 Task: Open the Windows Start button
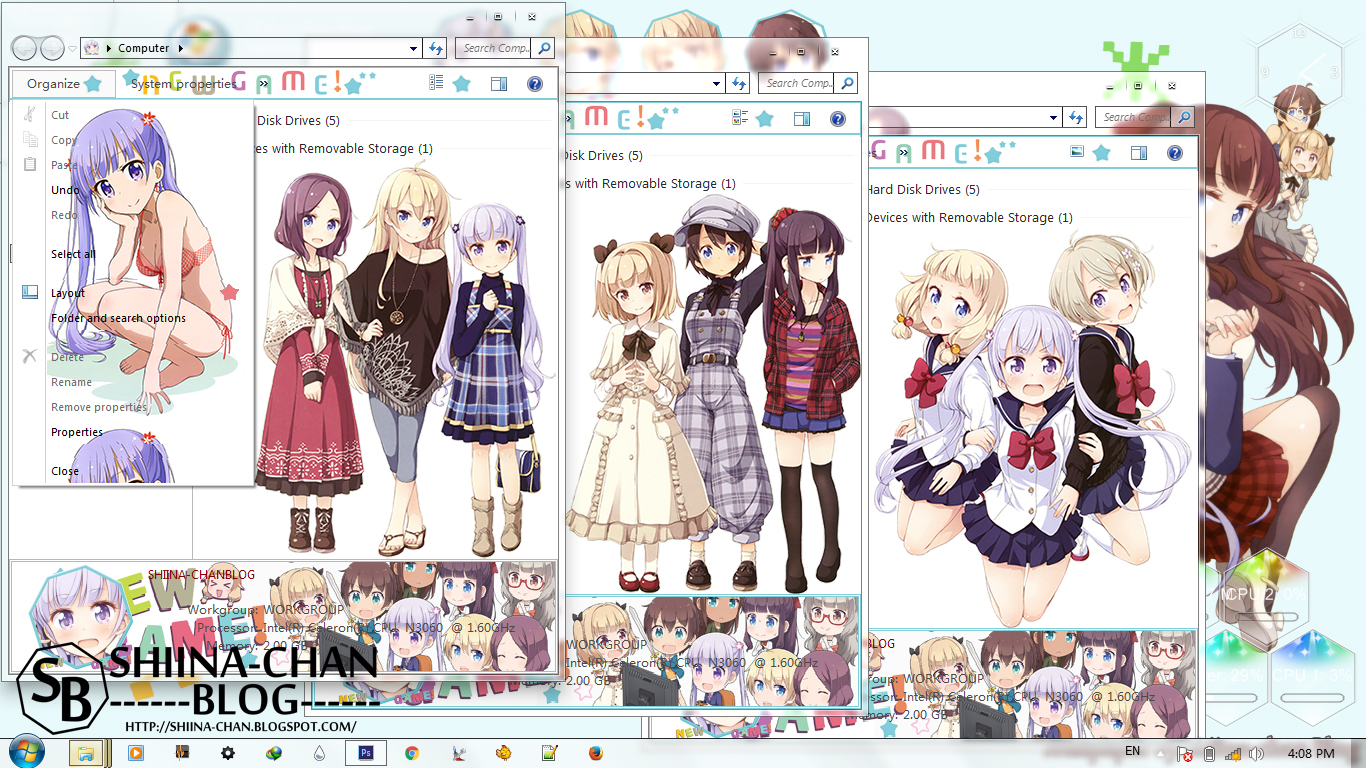[x=27, y=752]
